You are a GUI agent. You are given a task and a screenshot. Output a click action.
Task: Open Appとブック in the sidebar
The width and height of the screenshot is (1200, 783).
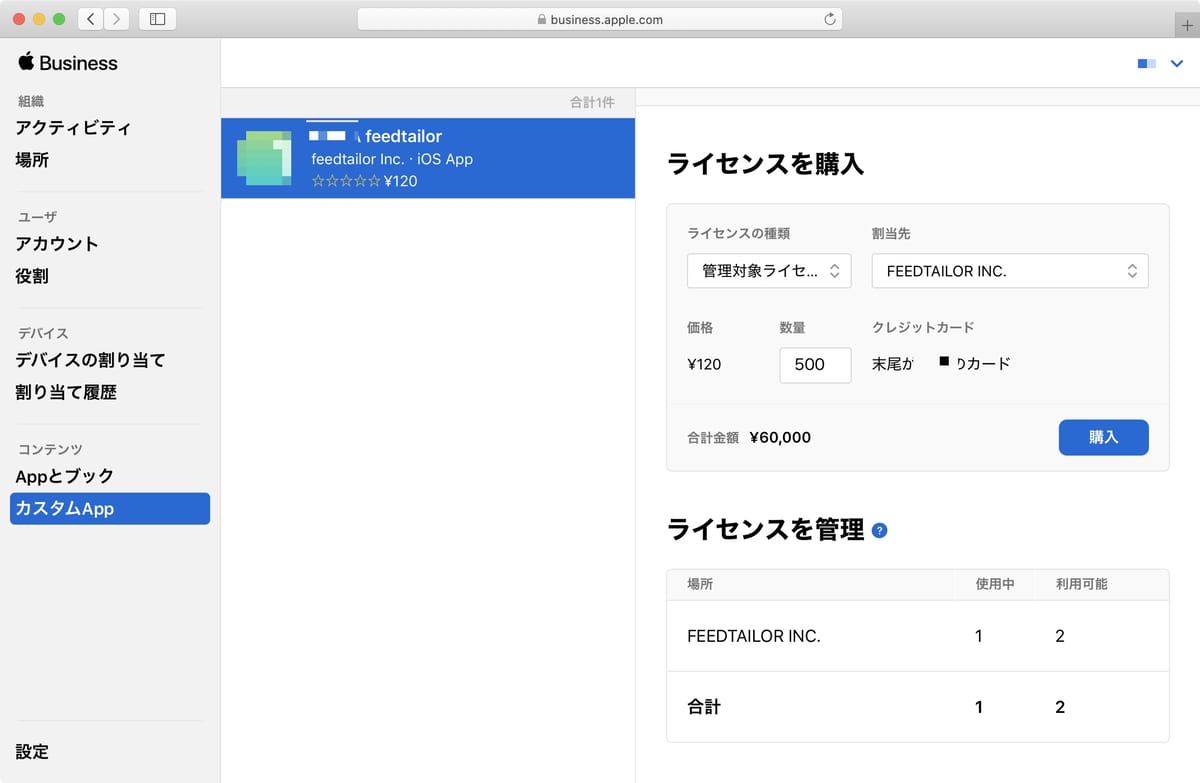pos(65,476)
